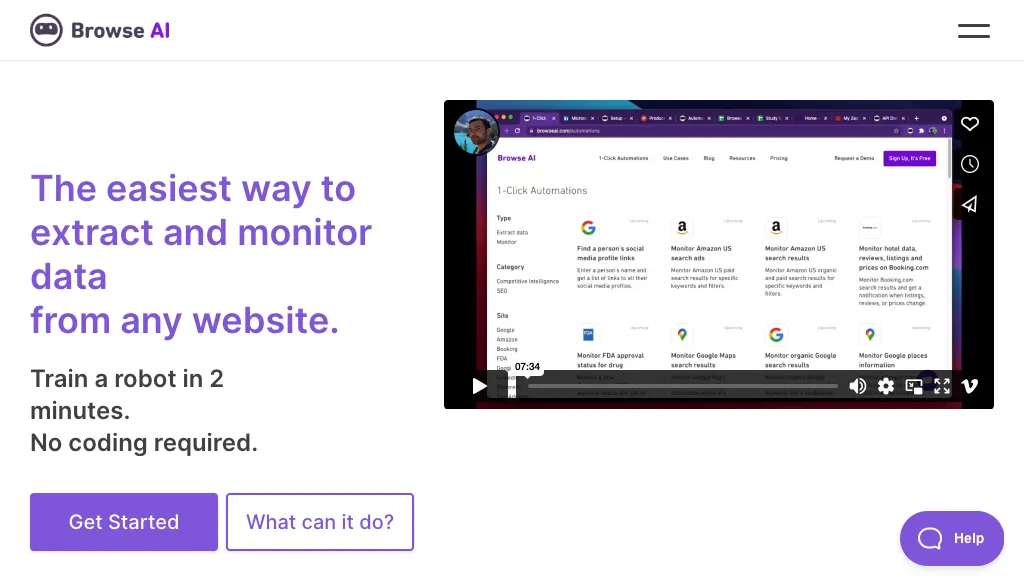Seek along the video progress bar
Viewport: 1024px width, 576px height.
[682, 386]
